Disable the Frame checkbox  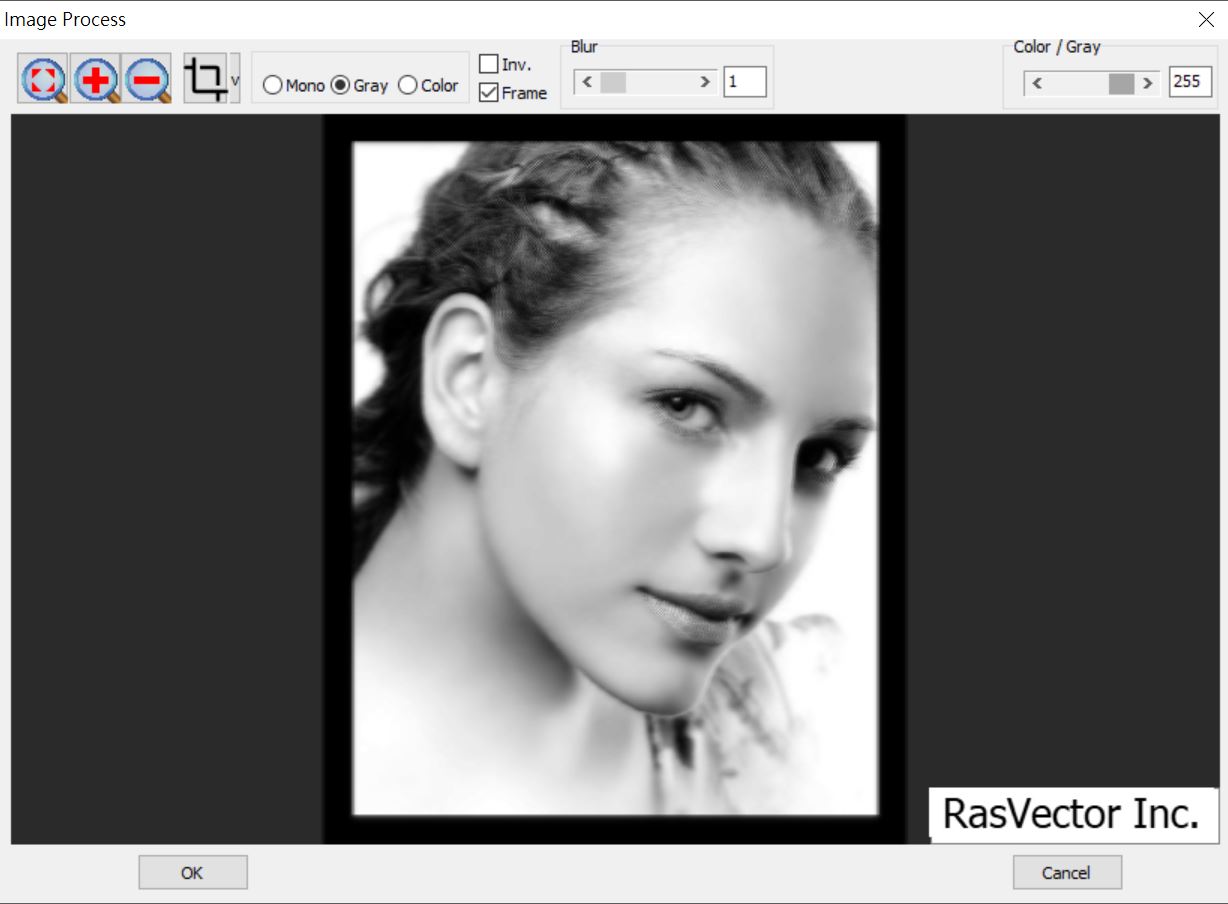(x=490, y=92)
